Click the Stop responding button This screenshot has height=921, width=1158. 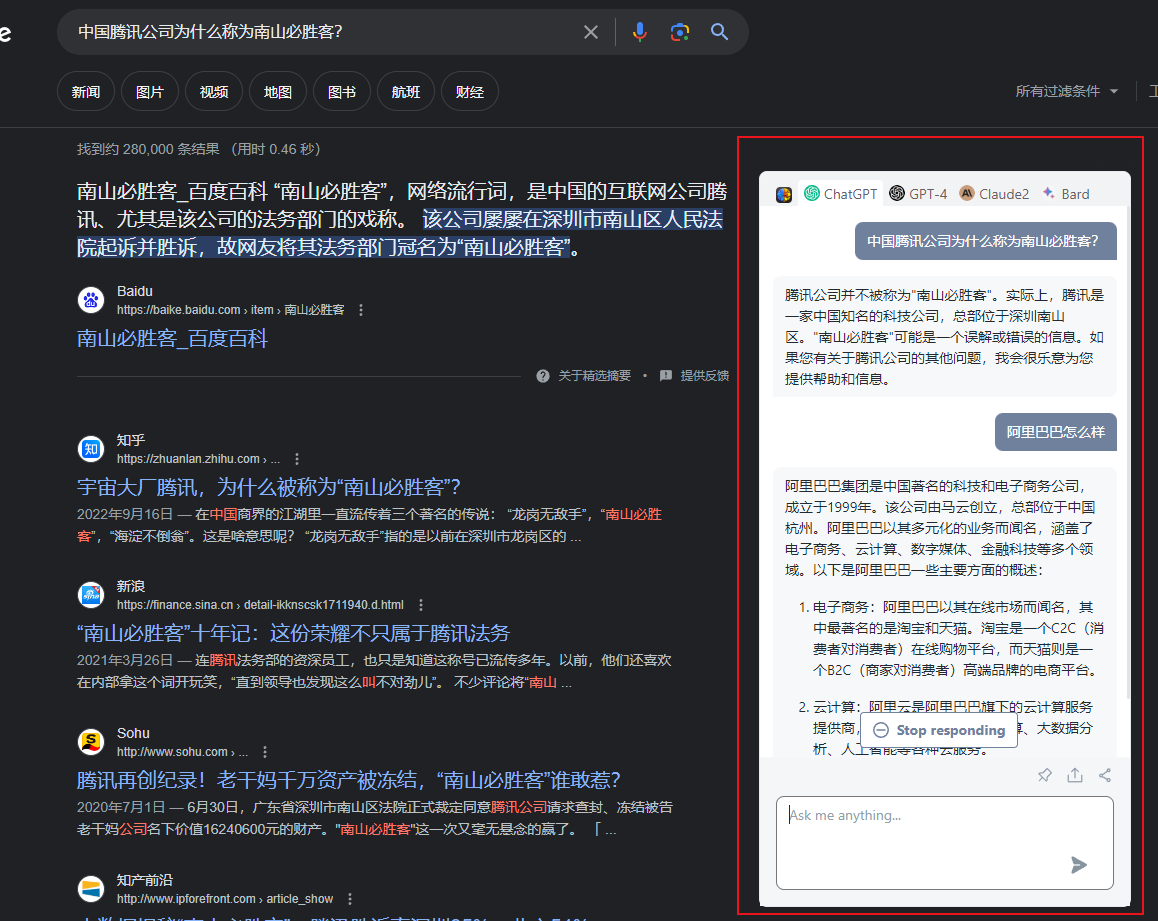939,730
